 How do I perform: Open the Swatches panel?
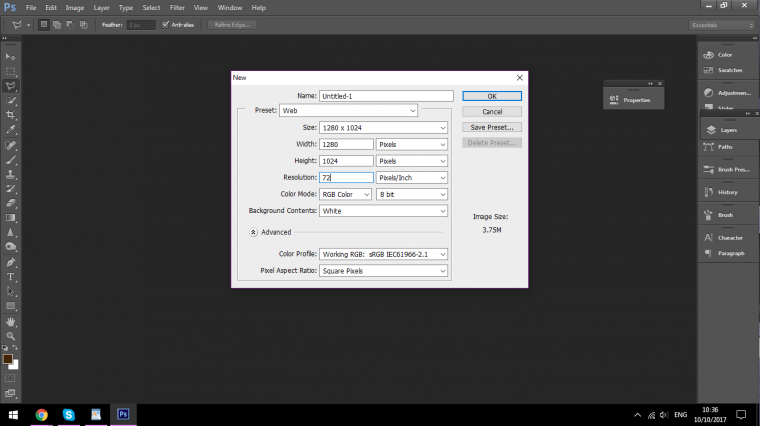click(x=723, y=70)
